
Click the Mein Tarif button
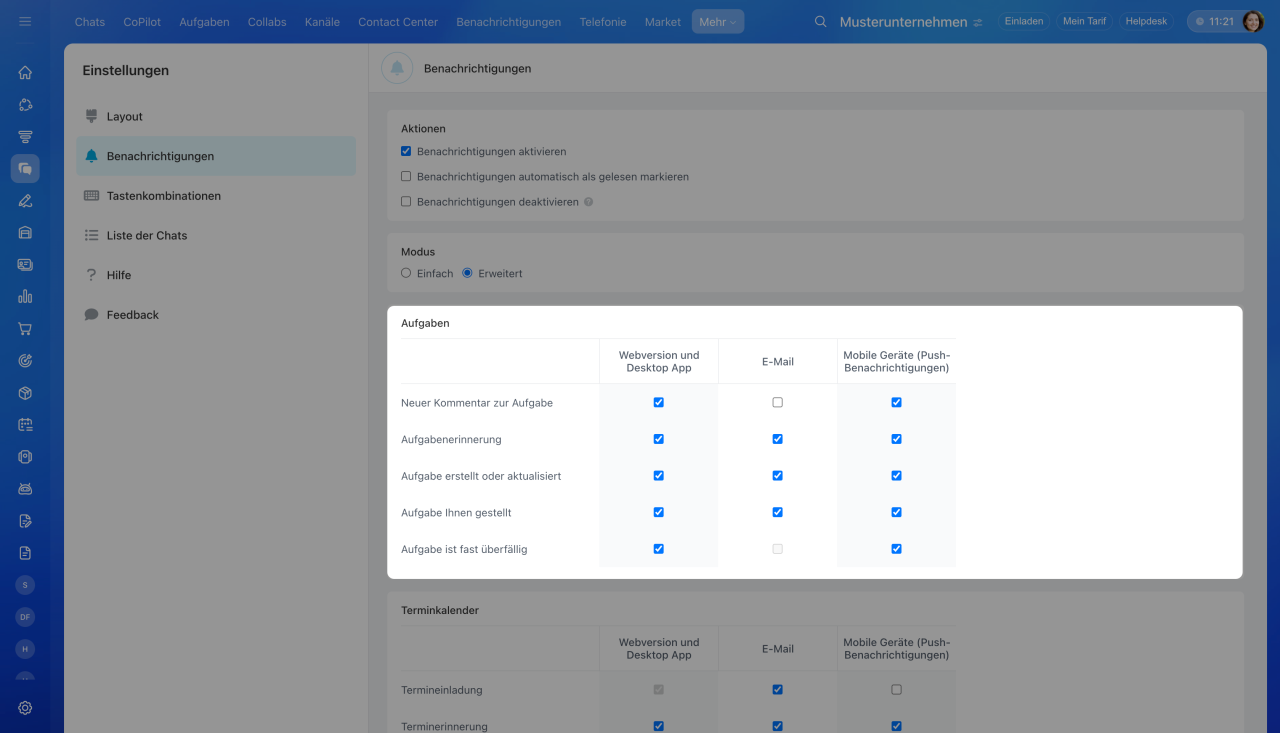click(1082, 21)
